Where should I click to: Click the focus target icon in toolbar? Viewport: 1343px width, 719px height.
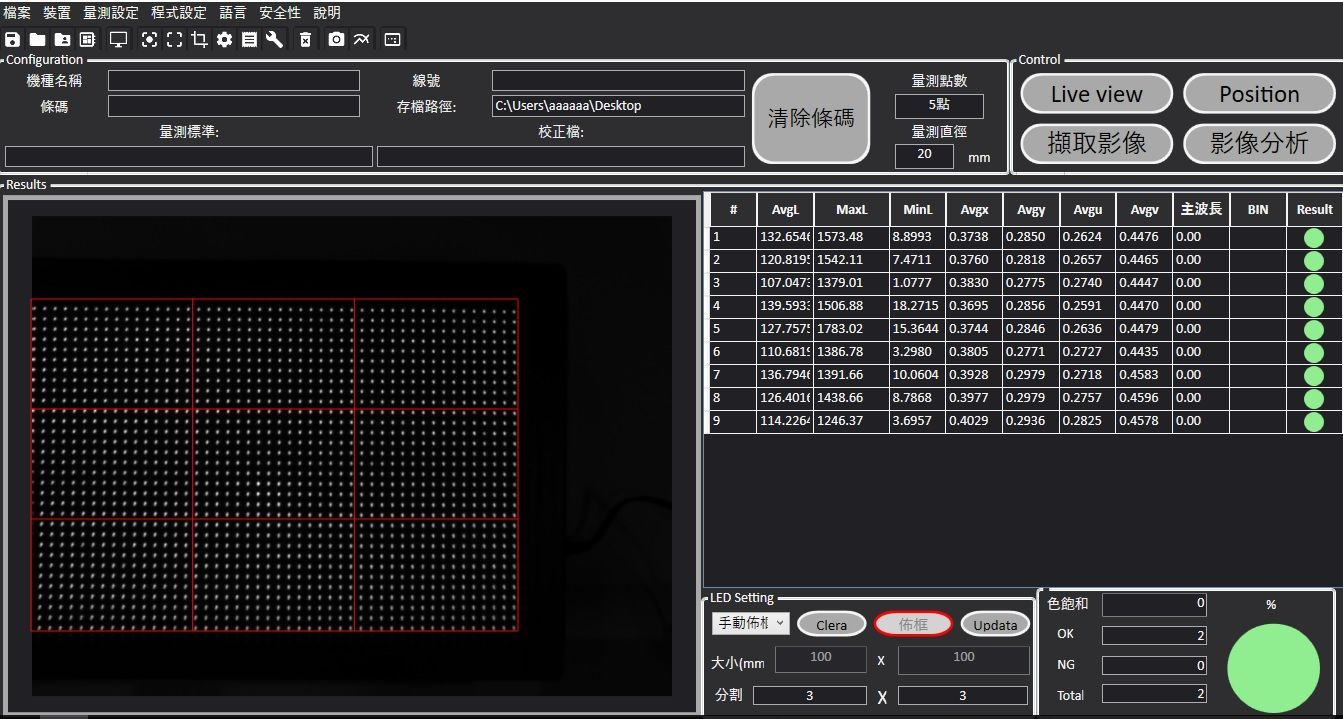pos(149,40)
